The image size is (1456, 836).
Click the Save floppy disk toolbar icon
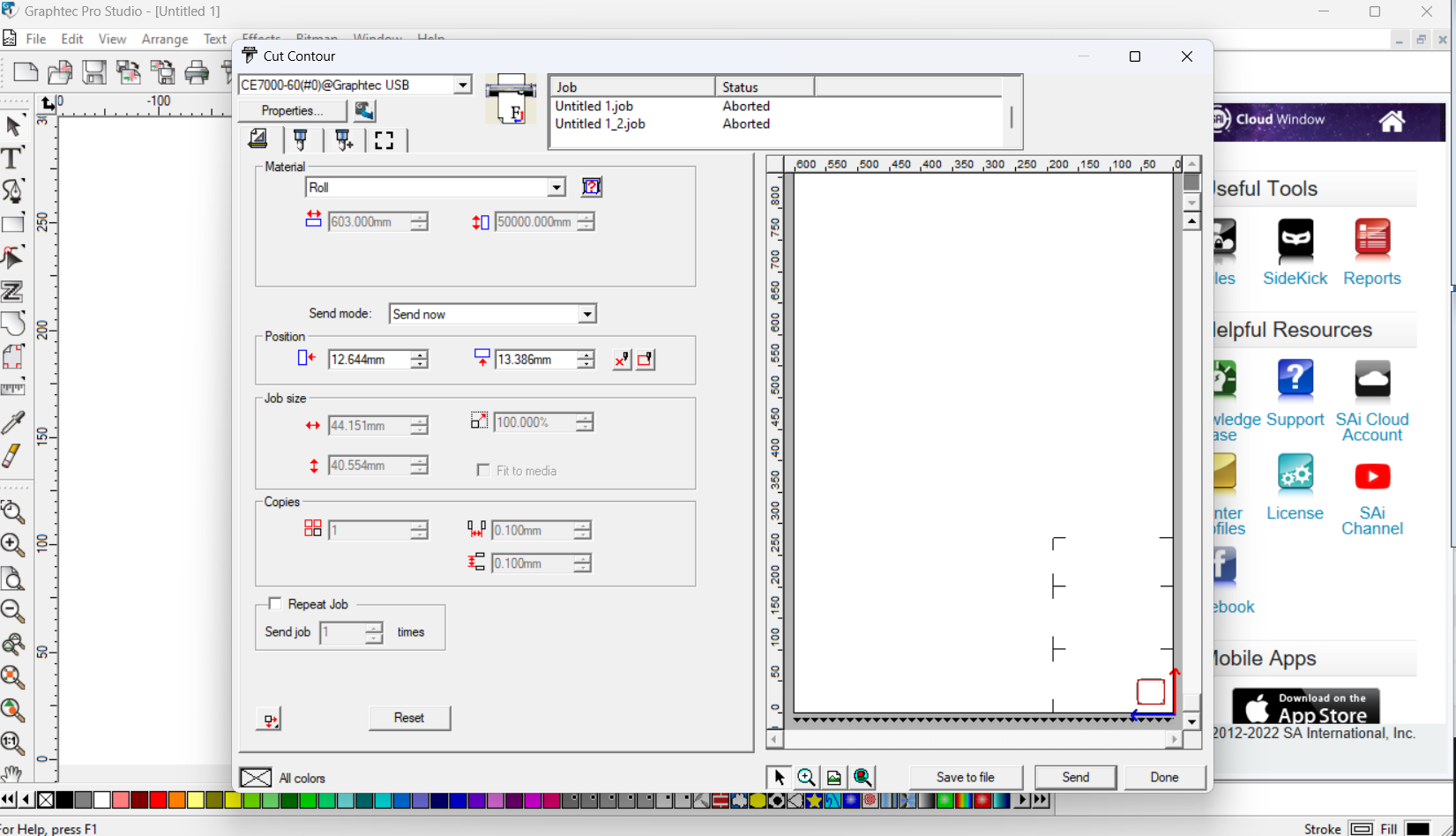[x=94, y=72]
